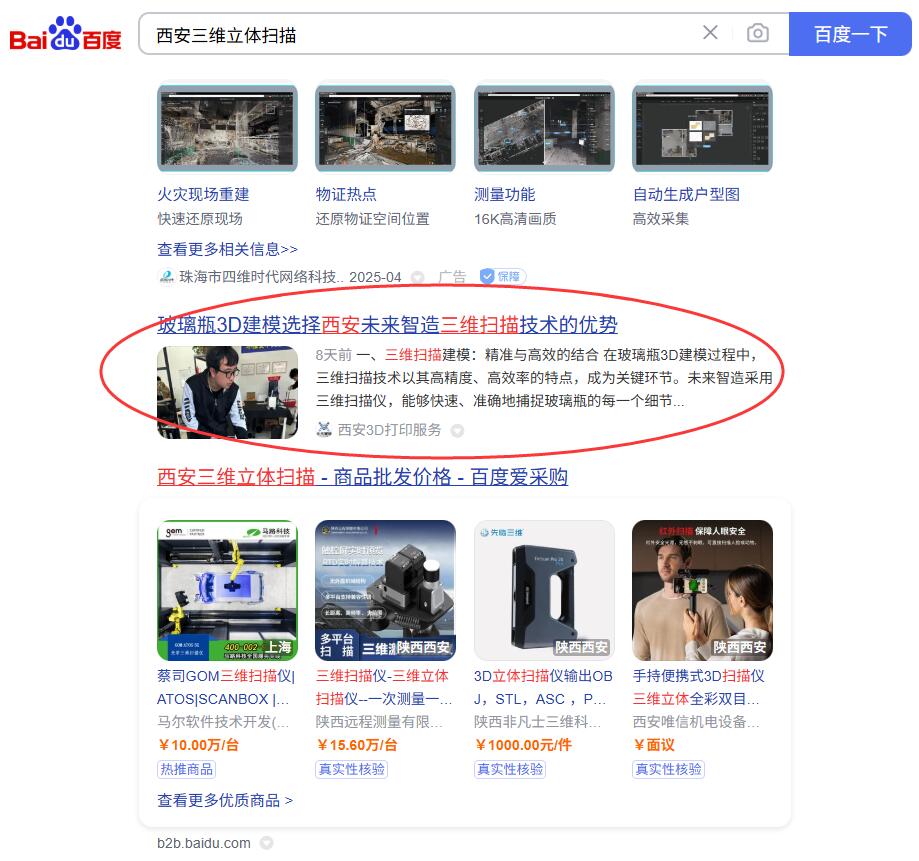Open image search via camera icon
919x861 pixels.
pyautogui.click(x=757, y=32)
